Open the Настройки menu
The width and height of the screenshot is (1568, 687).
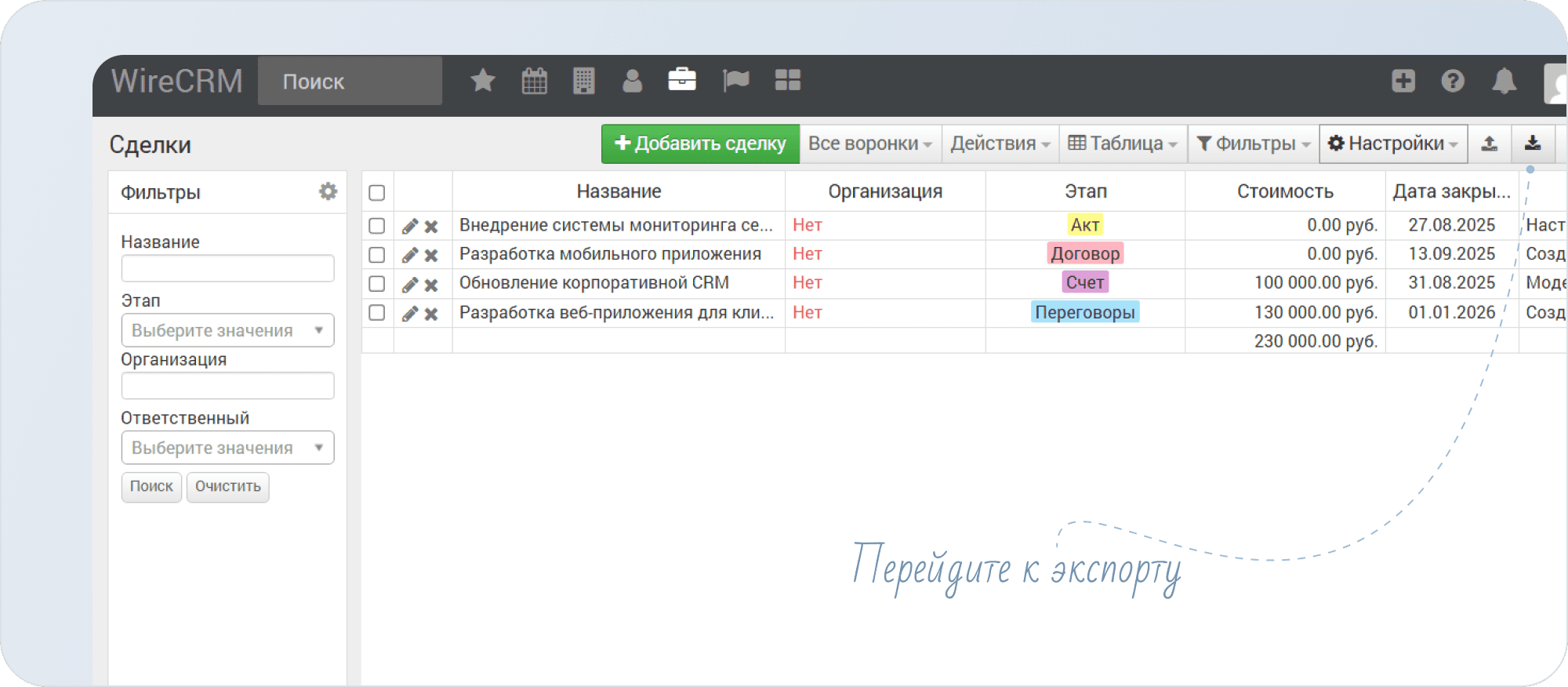1393,144
